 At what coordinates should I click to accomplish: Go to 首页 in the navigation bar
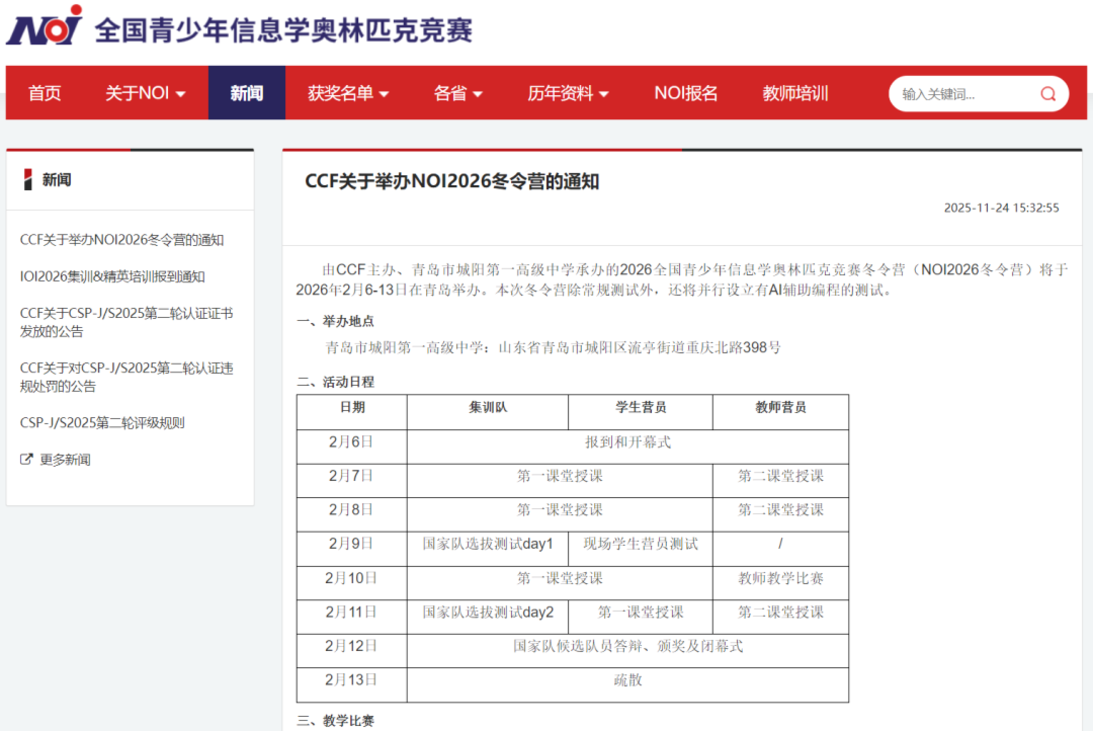[45, 93]
